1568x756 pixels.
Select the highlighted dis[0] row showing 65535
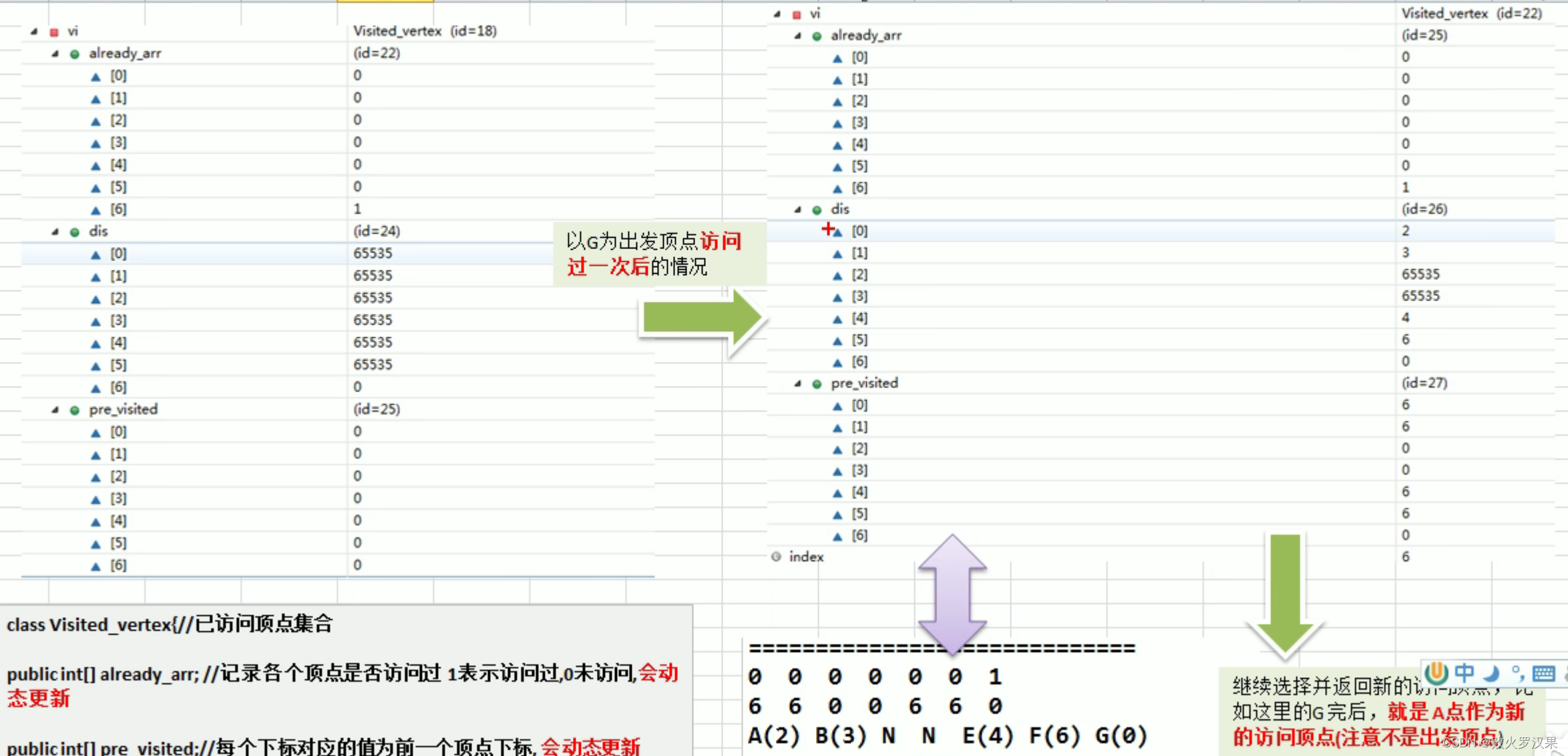(200, 253)
